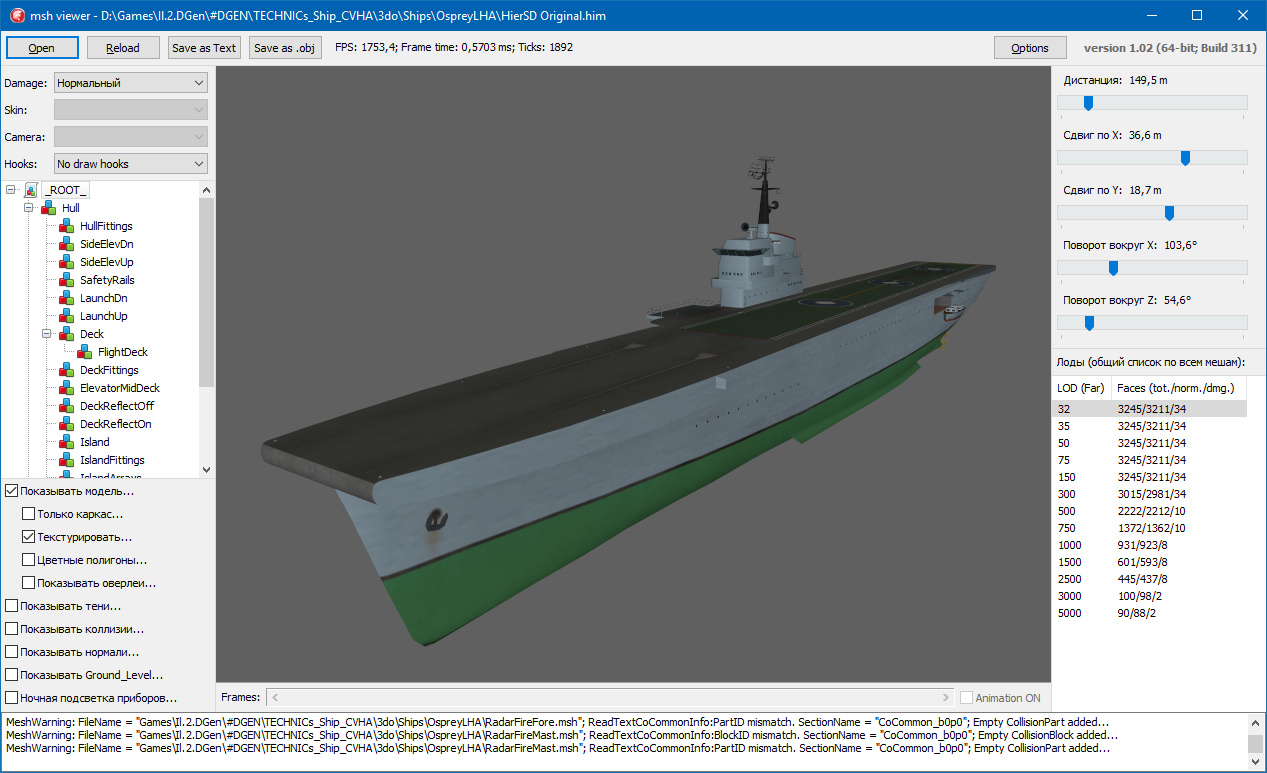Viewport: 1267px width, 773px height.
Task: Open the Hooks dropdown list
Action: pos(130,164)
